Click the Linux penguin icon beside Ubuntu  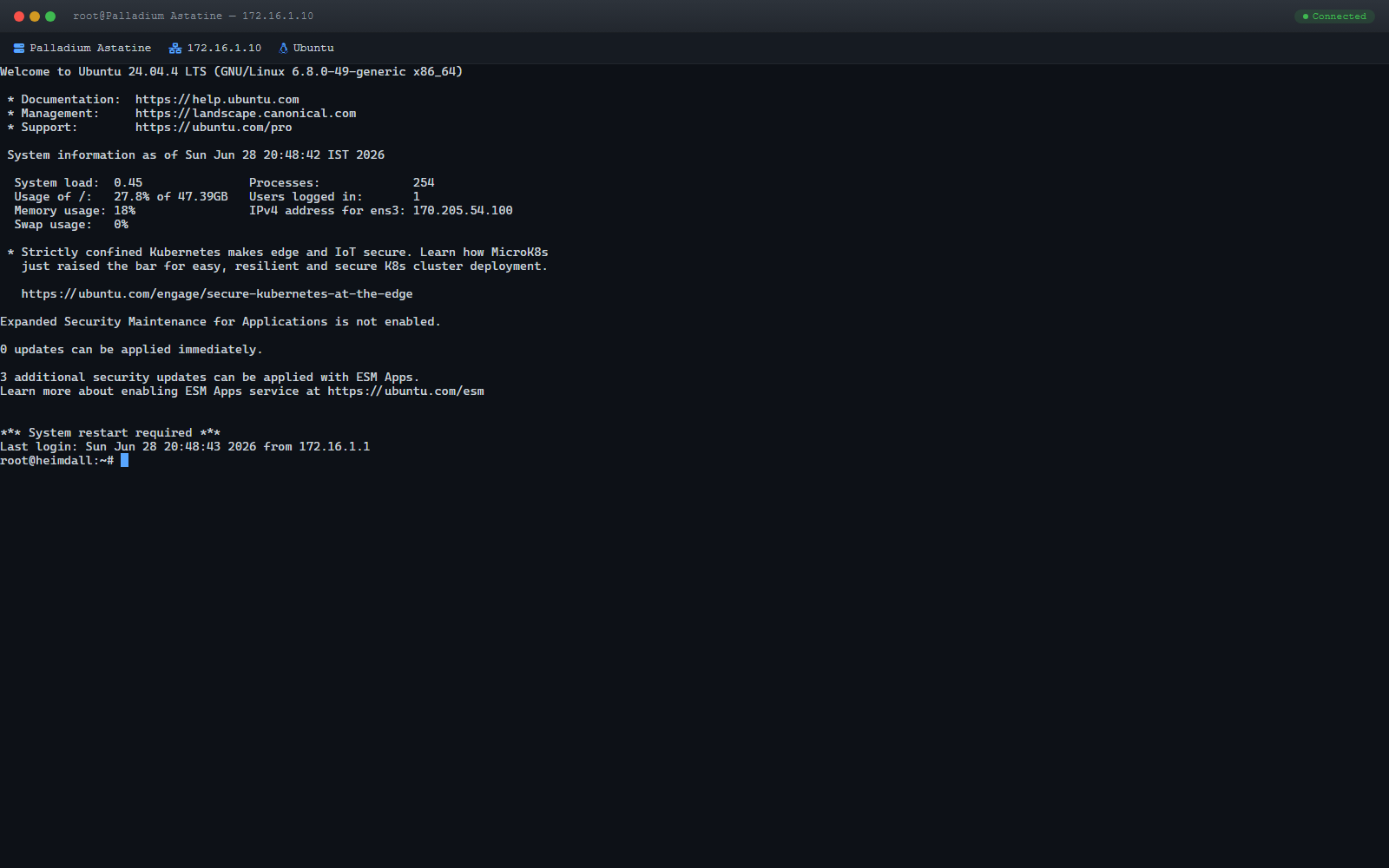tap(283, 49)
